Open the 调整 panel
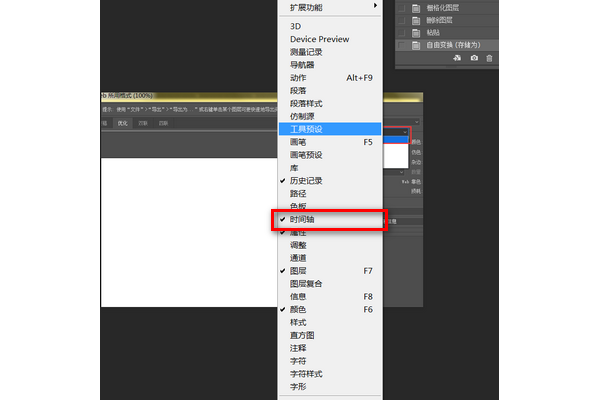This screenshot has height=400, width=600. 330,245
